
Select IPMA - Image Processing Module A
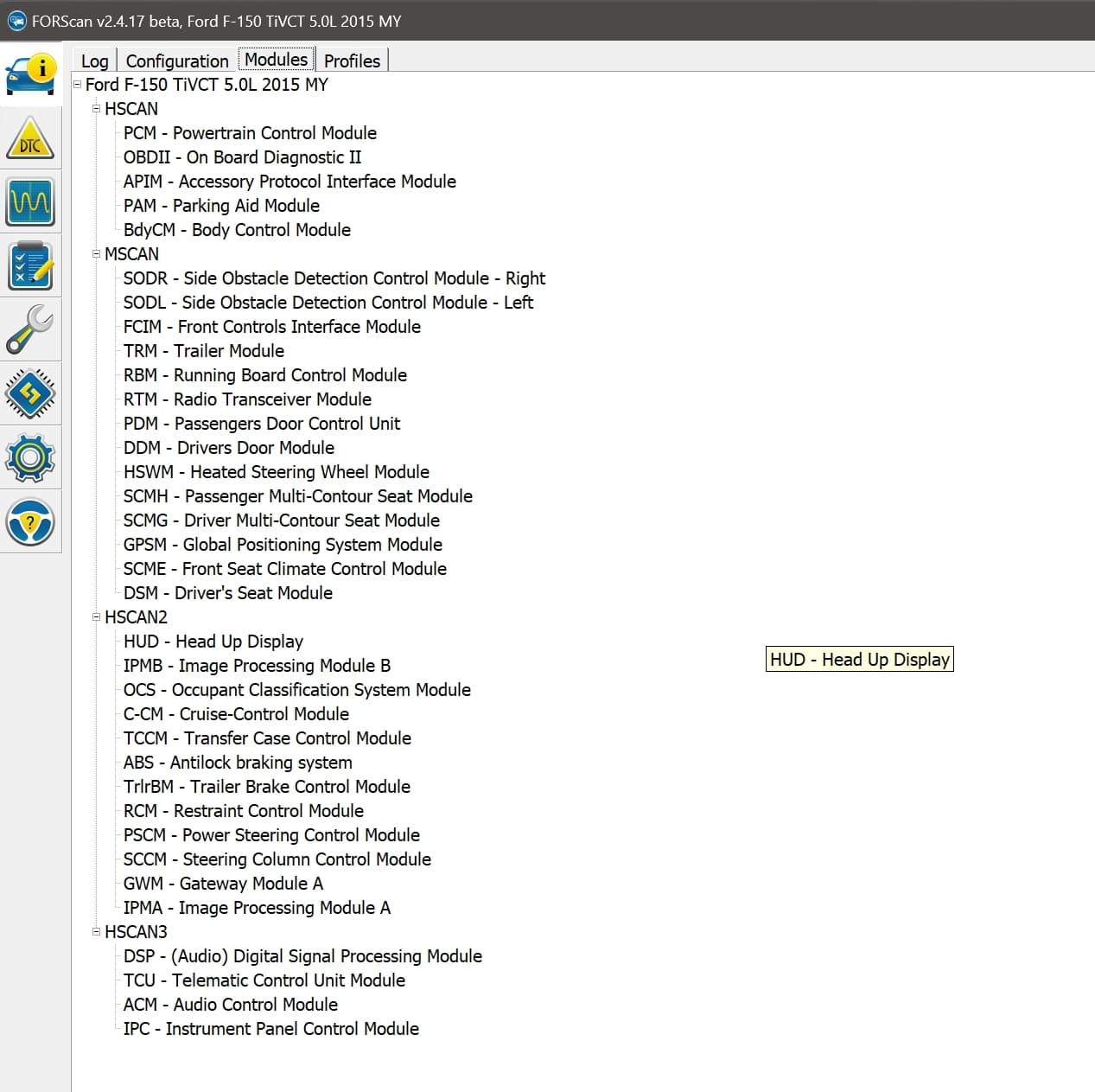[257, 908]
